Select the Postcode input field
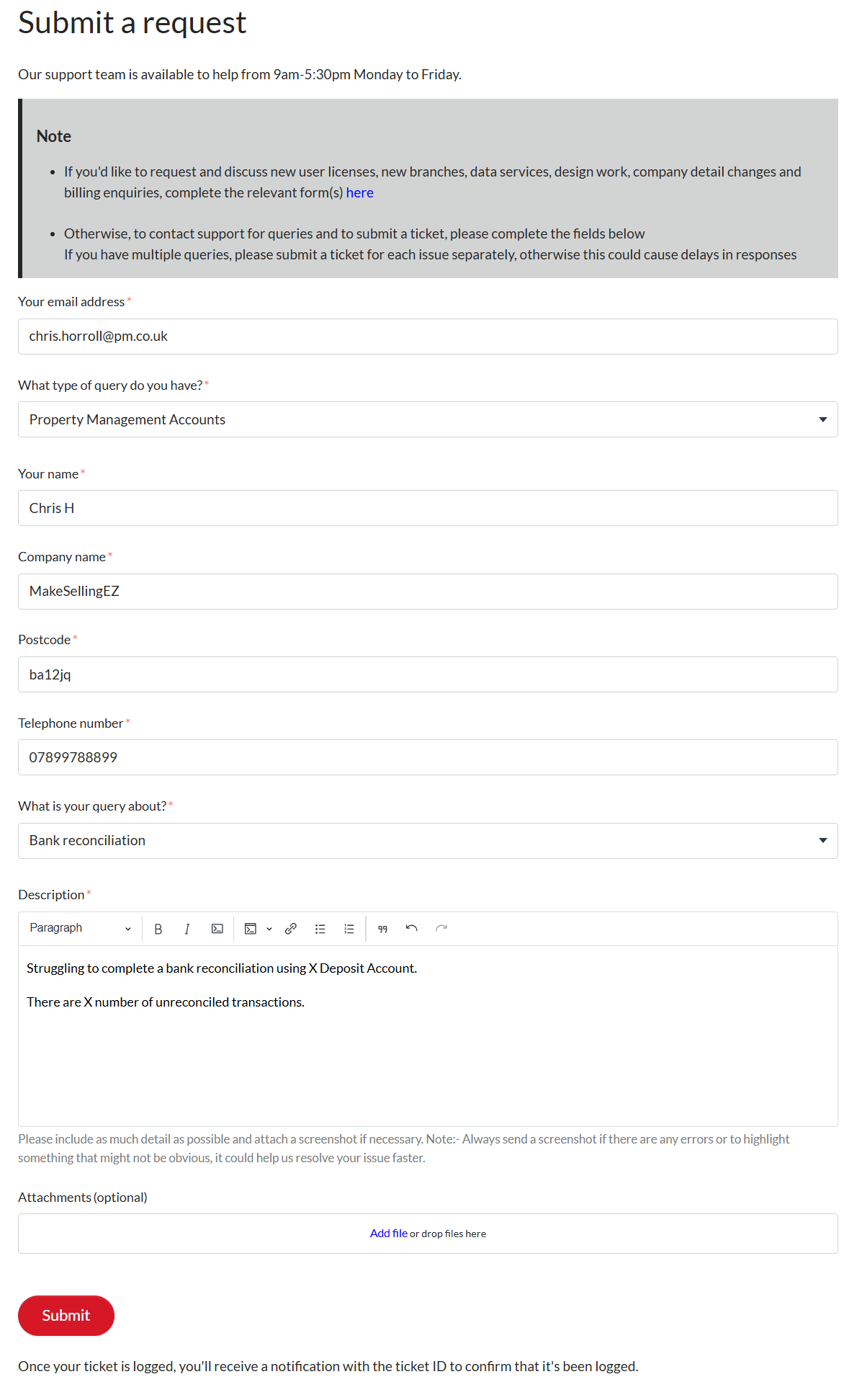The image size is (862, 1400). coord(428,674)
